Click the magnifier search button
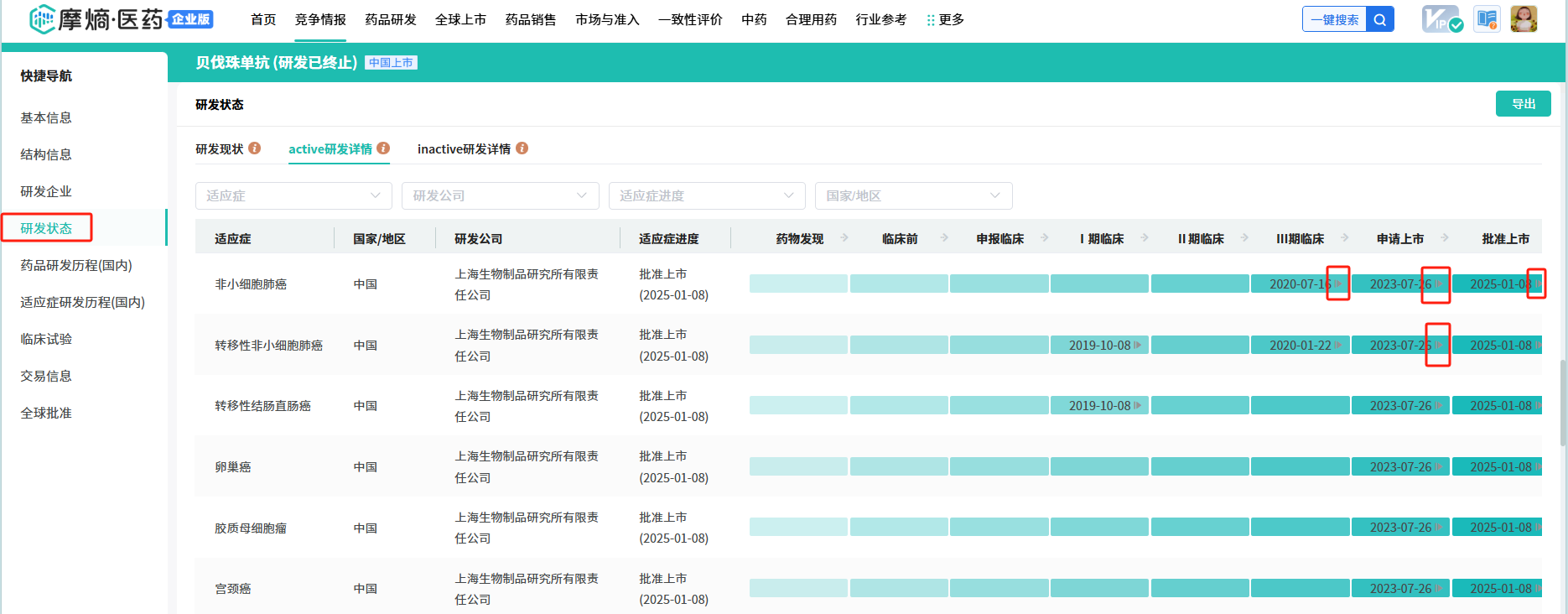 pyautogui.click(x=1379, y=19)
